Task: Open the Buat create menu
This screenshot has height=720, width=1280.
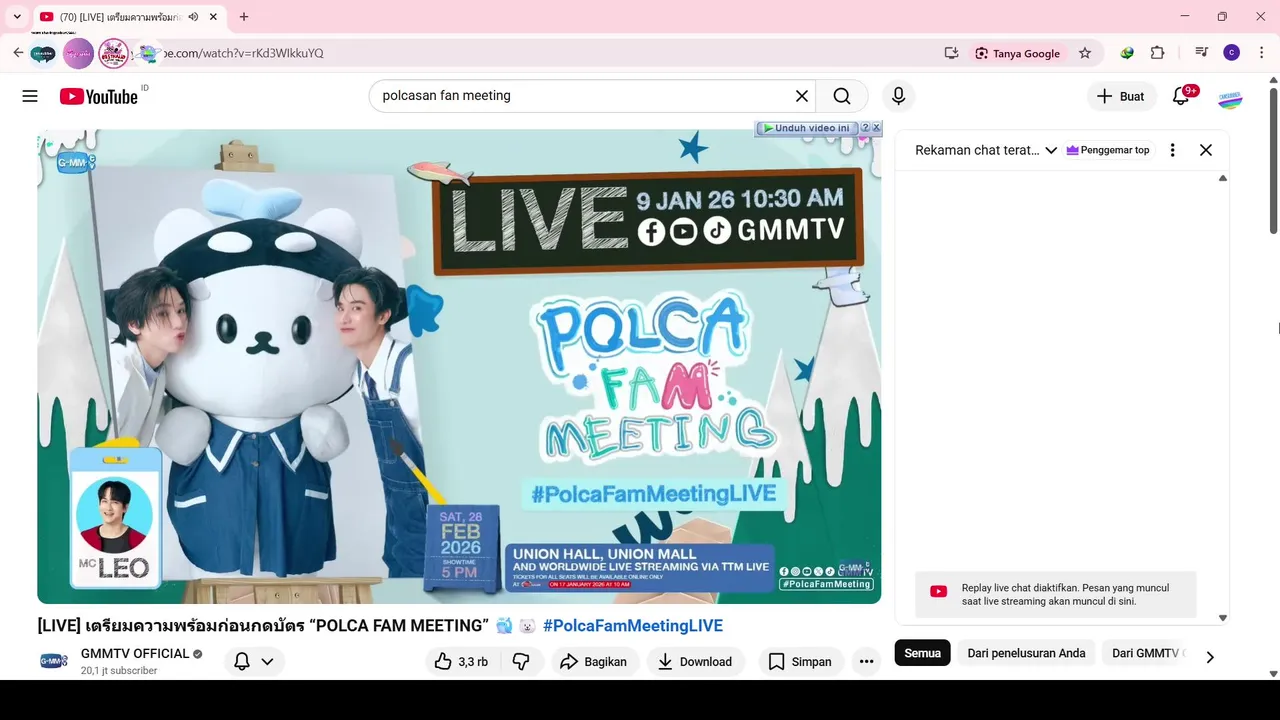Action: pos(1121,96)
